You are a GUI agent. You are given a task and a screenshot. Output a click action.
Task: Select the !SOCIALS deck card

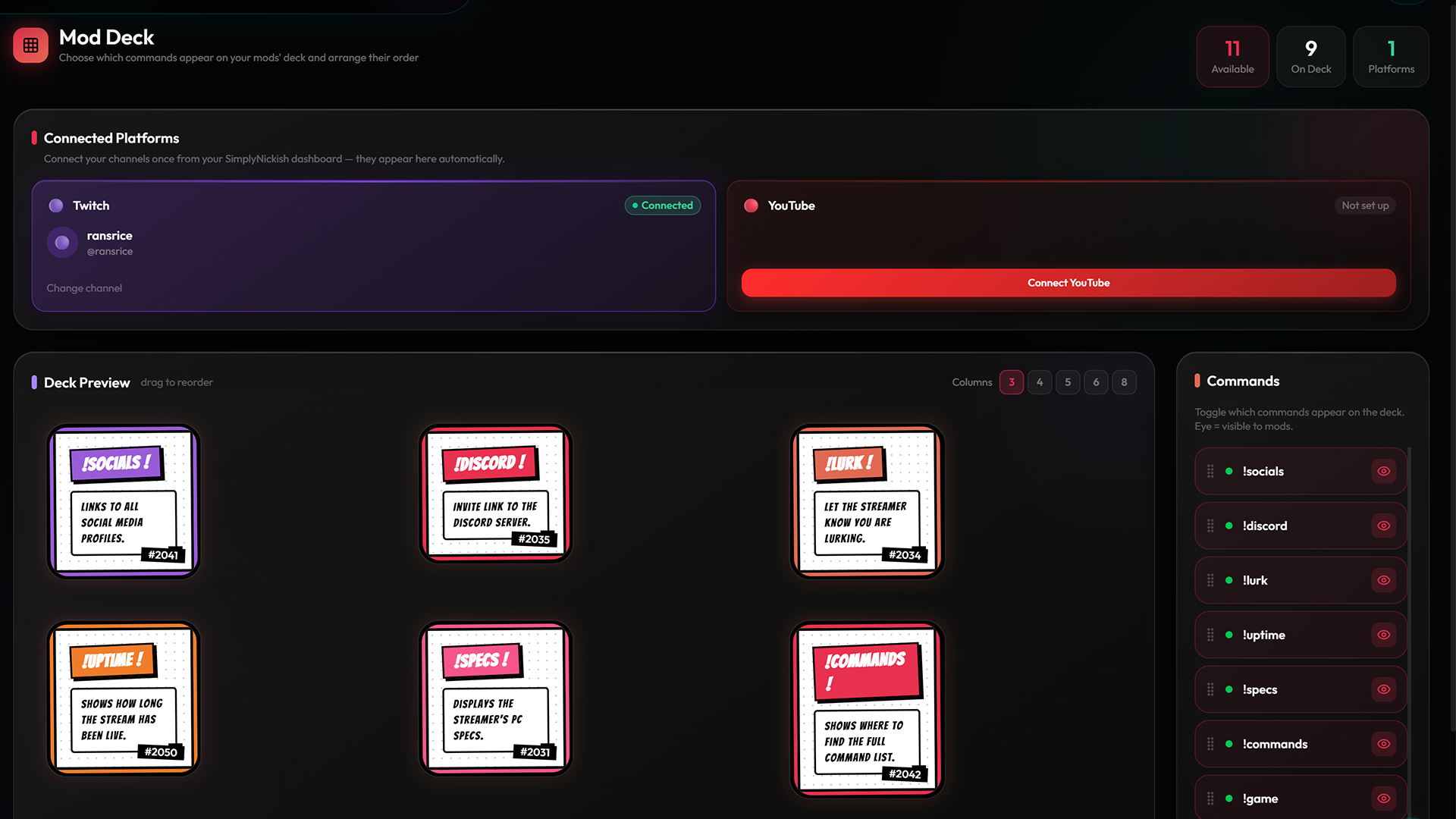point(124,501)
